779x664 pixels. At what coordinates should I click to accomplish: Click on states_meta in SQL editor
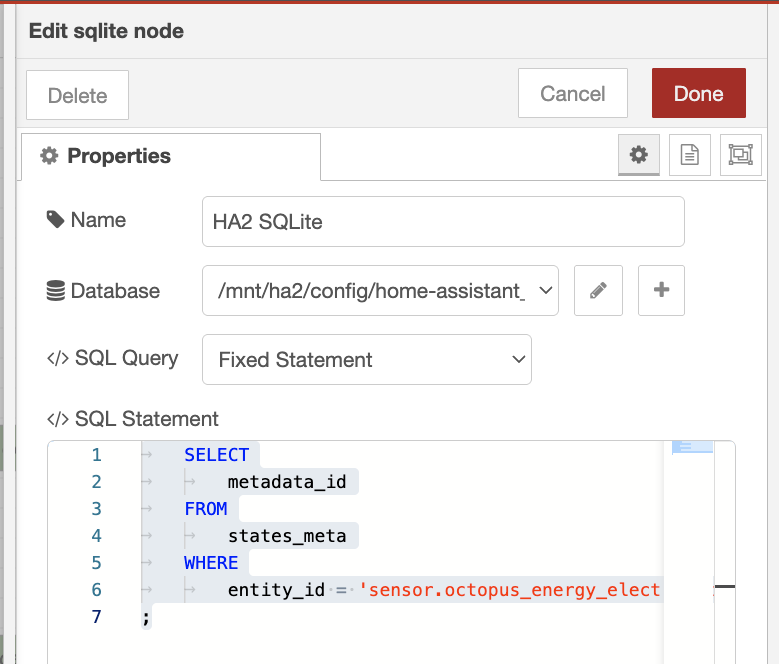tap(287, 536)
